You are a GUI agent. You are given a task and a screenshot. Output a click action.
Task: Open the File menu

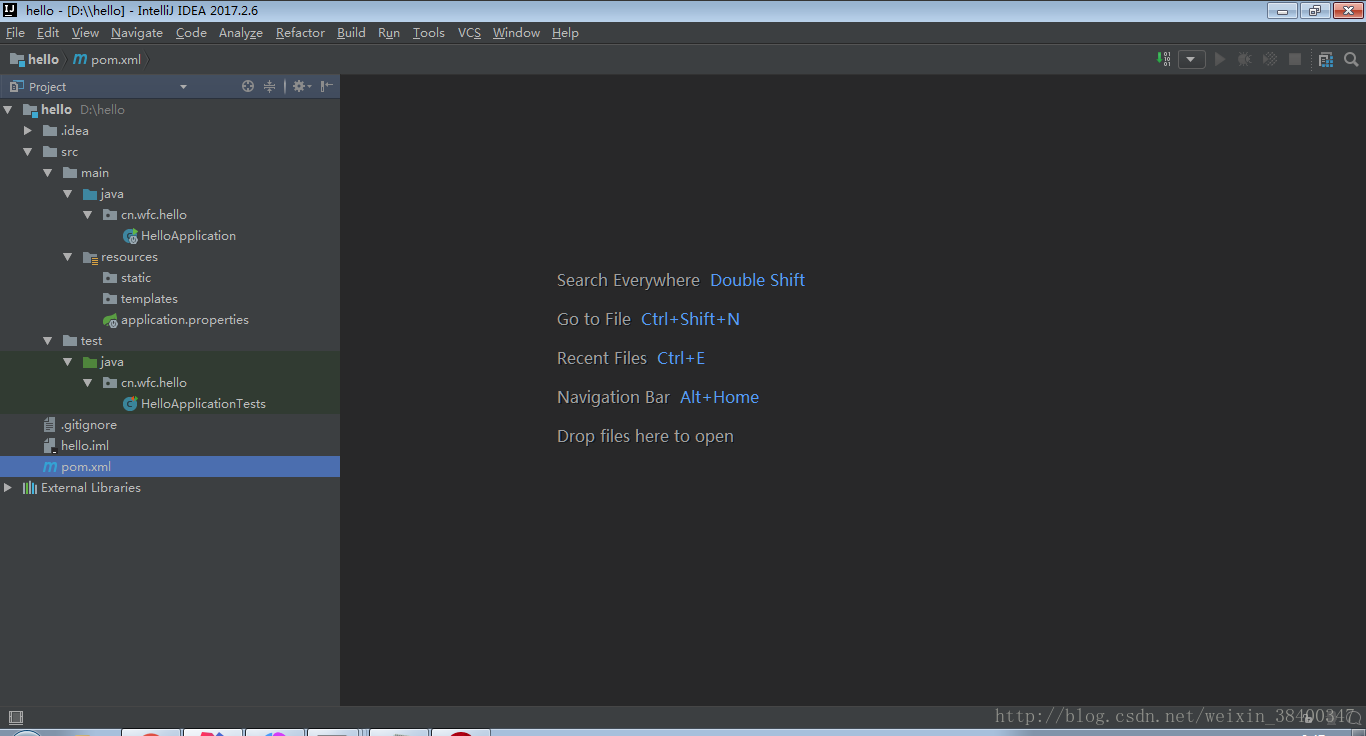click(15, 33)
